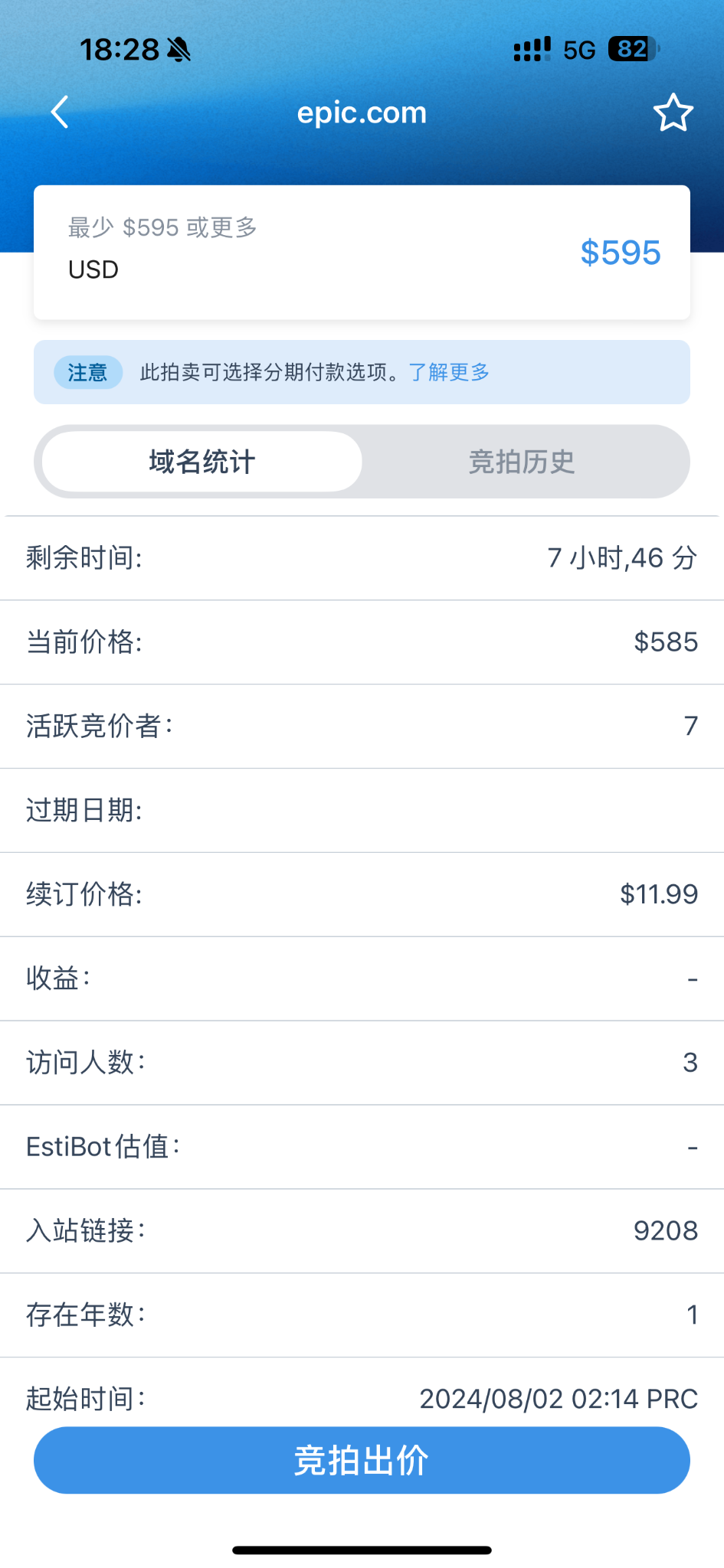Tap the 续订价格 $11.99 row
Screen dimensions: 724x1568
362,894
